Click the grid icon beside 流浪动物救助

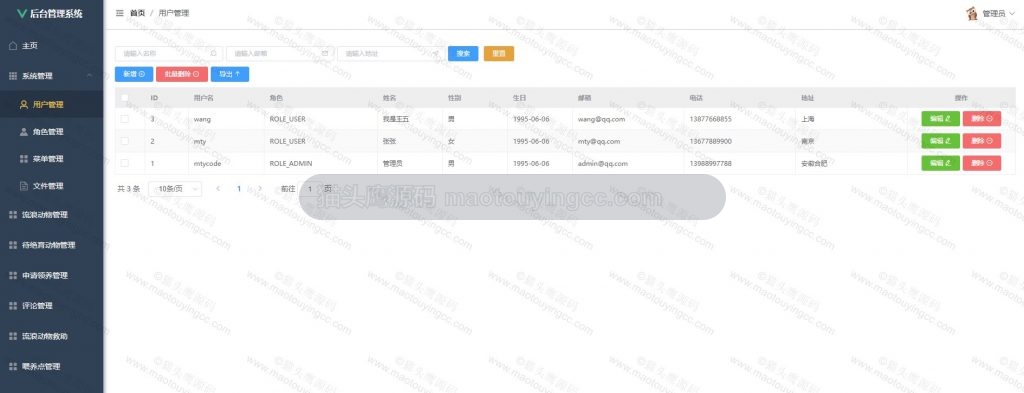coord(13,336)
